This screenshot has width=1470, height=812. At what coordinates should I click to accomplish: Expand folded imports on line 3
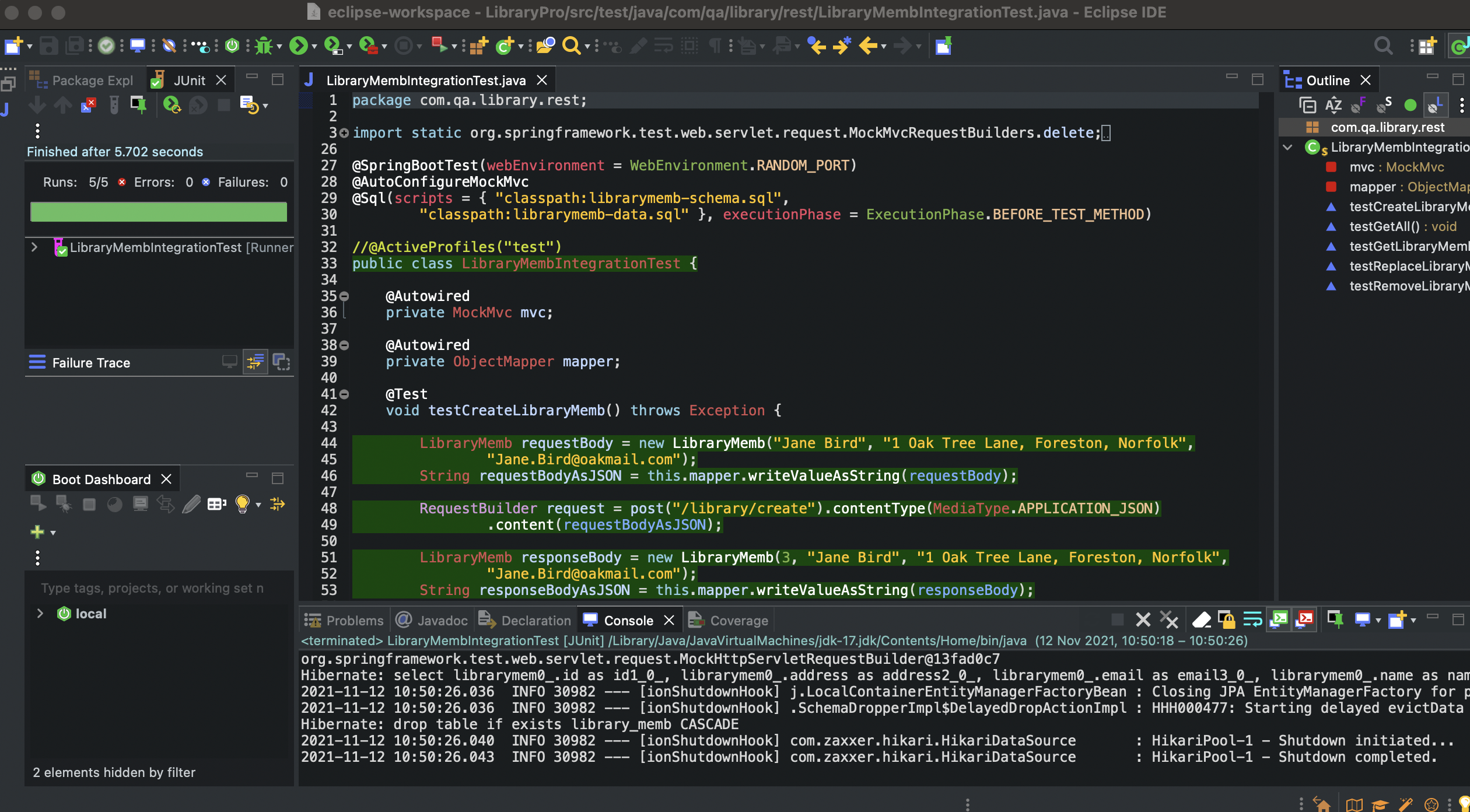[344, 133]
